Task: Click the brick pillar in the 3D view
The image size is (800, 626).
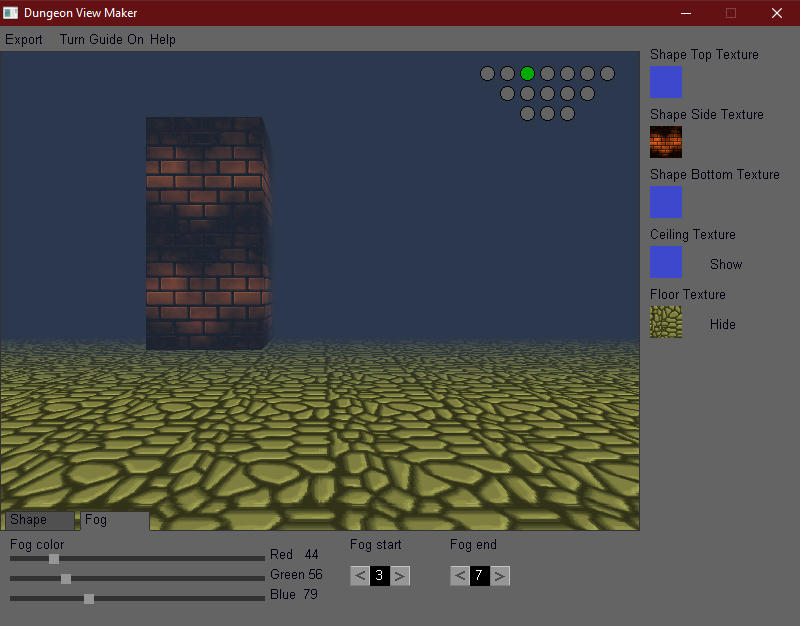Action: (208, 233)
